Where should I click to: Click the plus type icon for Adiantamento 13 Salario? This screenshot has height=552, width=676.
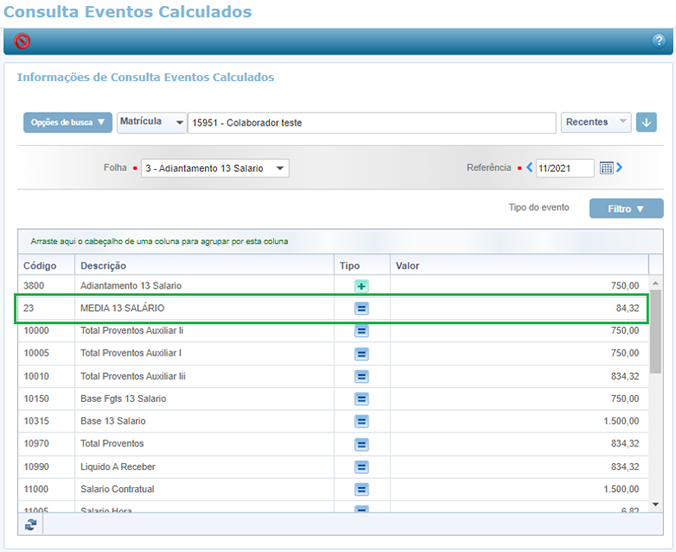361,286
